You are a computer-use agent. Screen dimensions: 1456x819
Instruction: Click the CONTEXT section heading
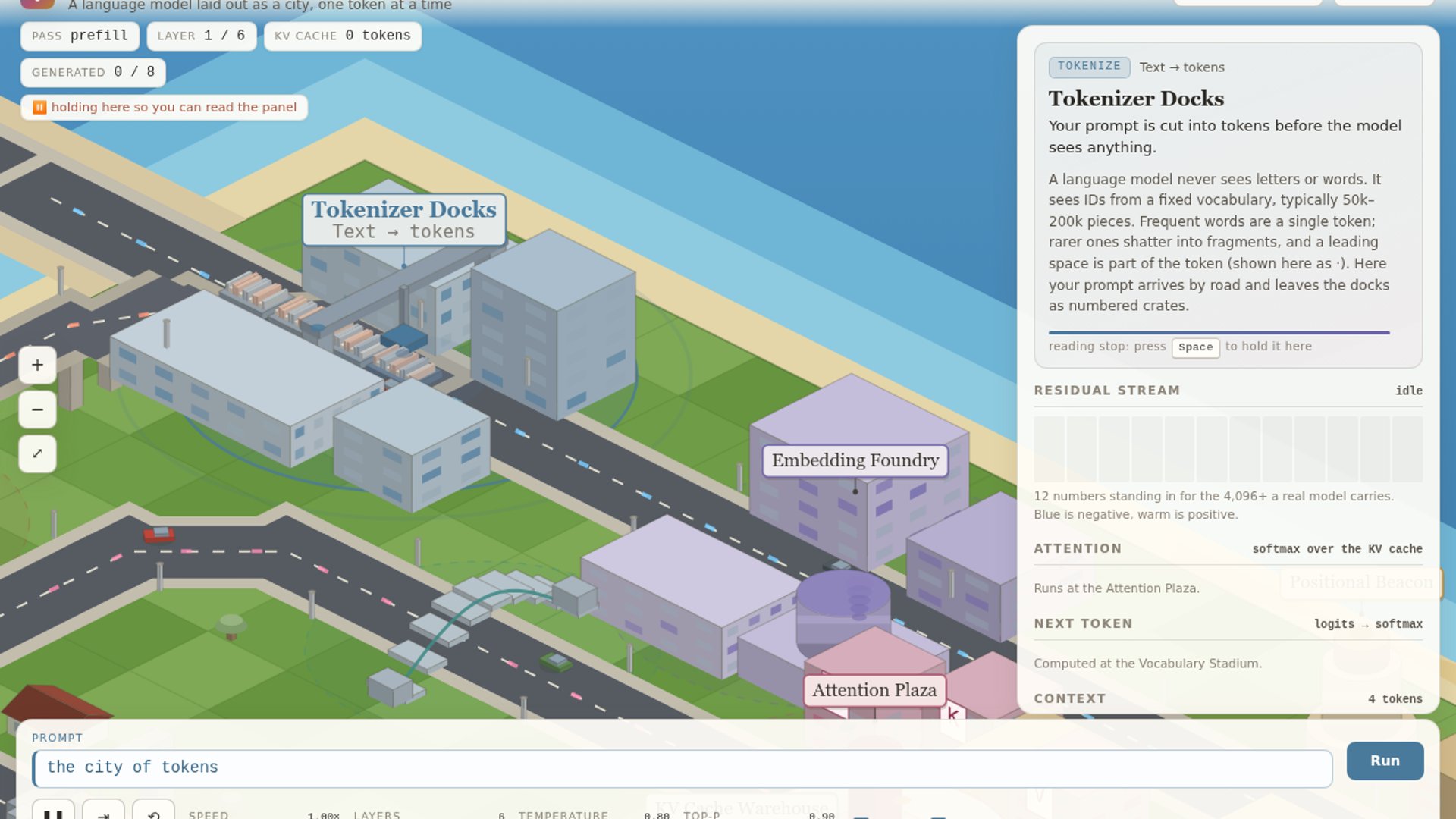click(x=1069, y=698)
